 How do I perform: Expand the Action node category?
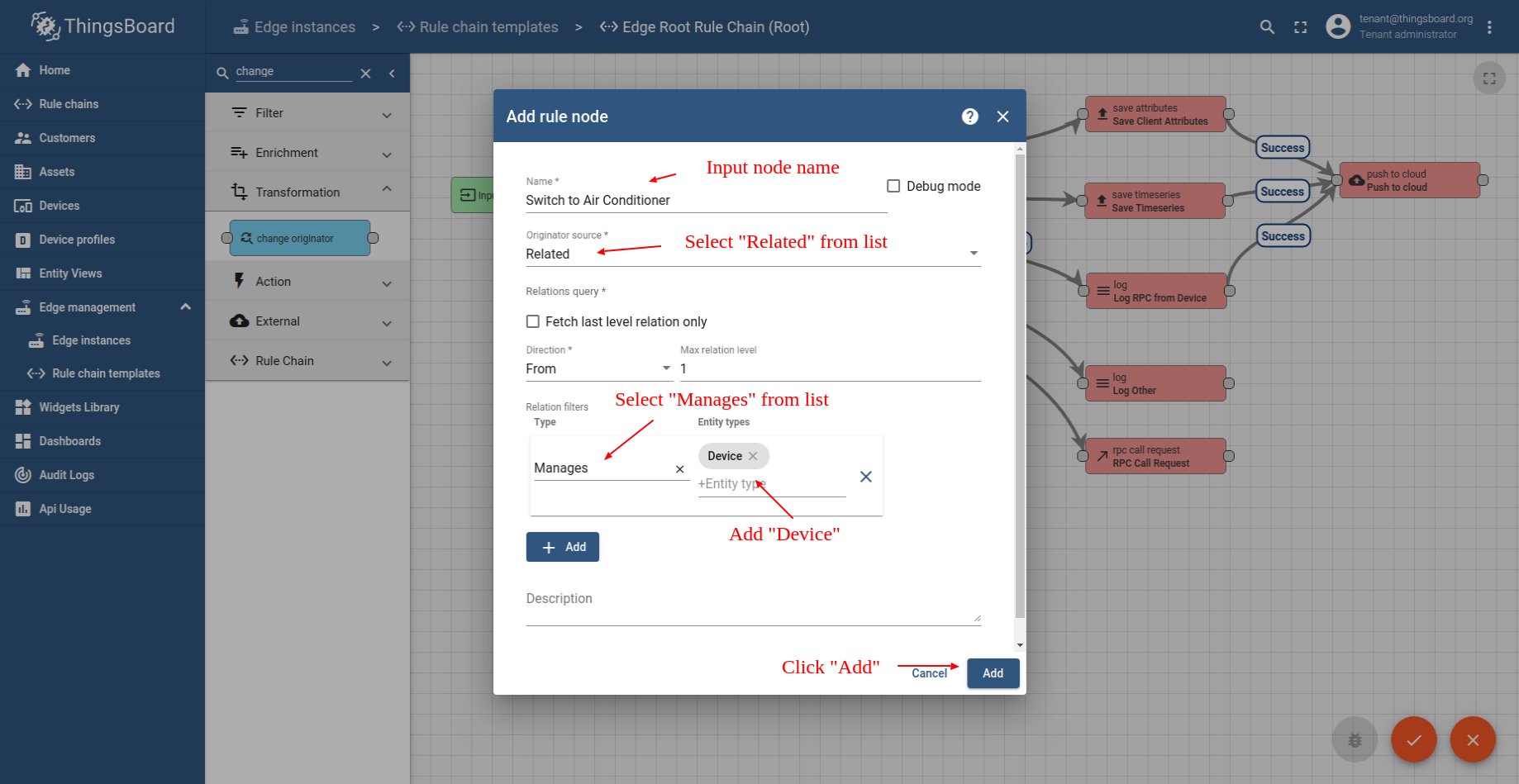(307, 282)
